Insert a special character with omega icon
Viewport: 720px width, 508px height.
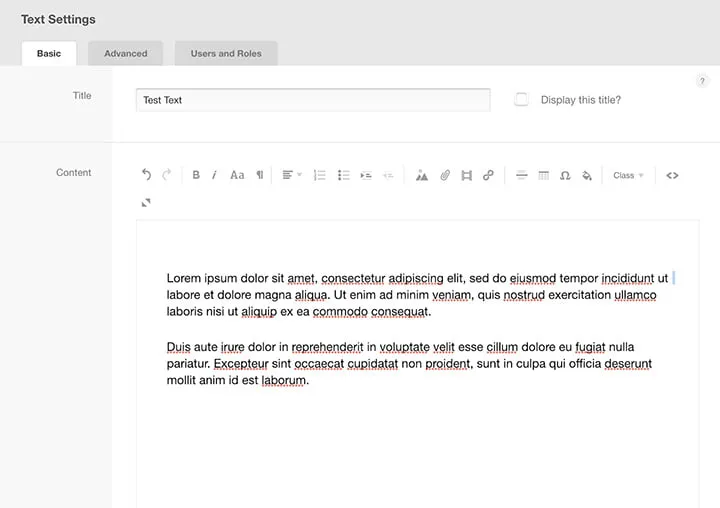pyautogui.click(x=565, y=175)
